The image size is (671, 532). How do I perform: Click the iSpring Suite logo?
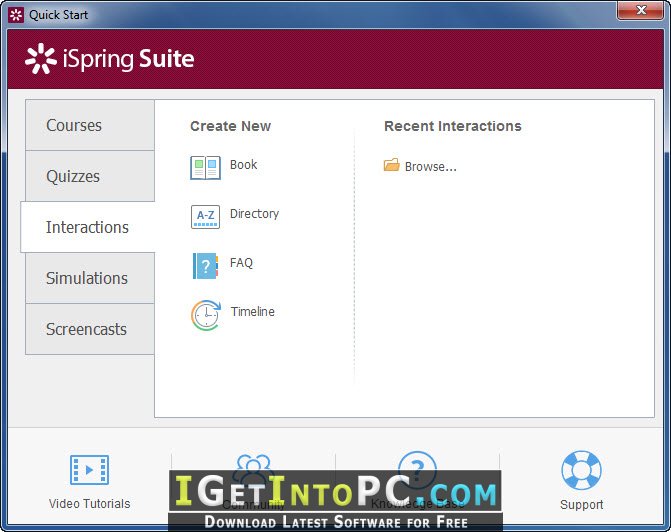point(110,59)
